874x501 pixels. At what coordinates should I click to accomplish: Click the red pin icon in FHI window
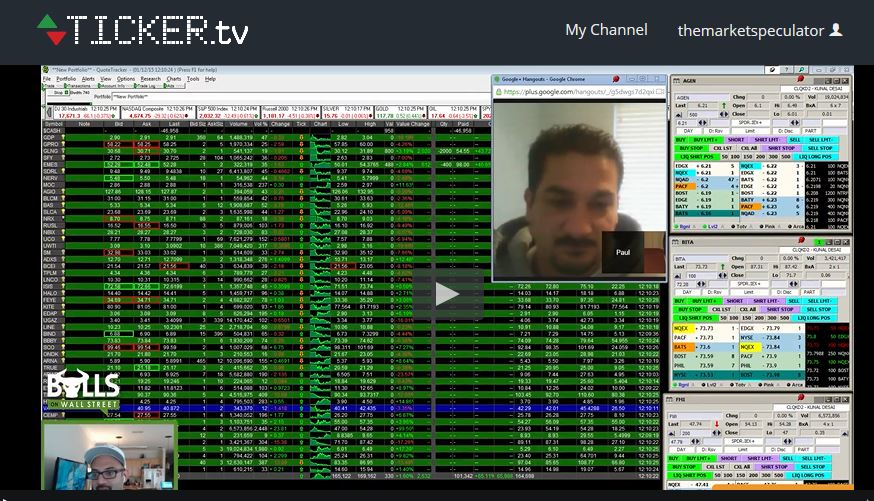click(801, 397)
